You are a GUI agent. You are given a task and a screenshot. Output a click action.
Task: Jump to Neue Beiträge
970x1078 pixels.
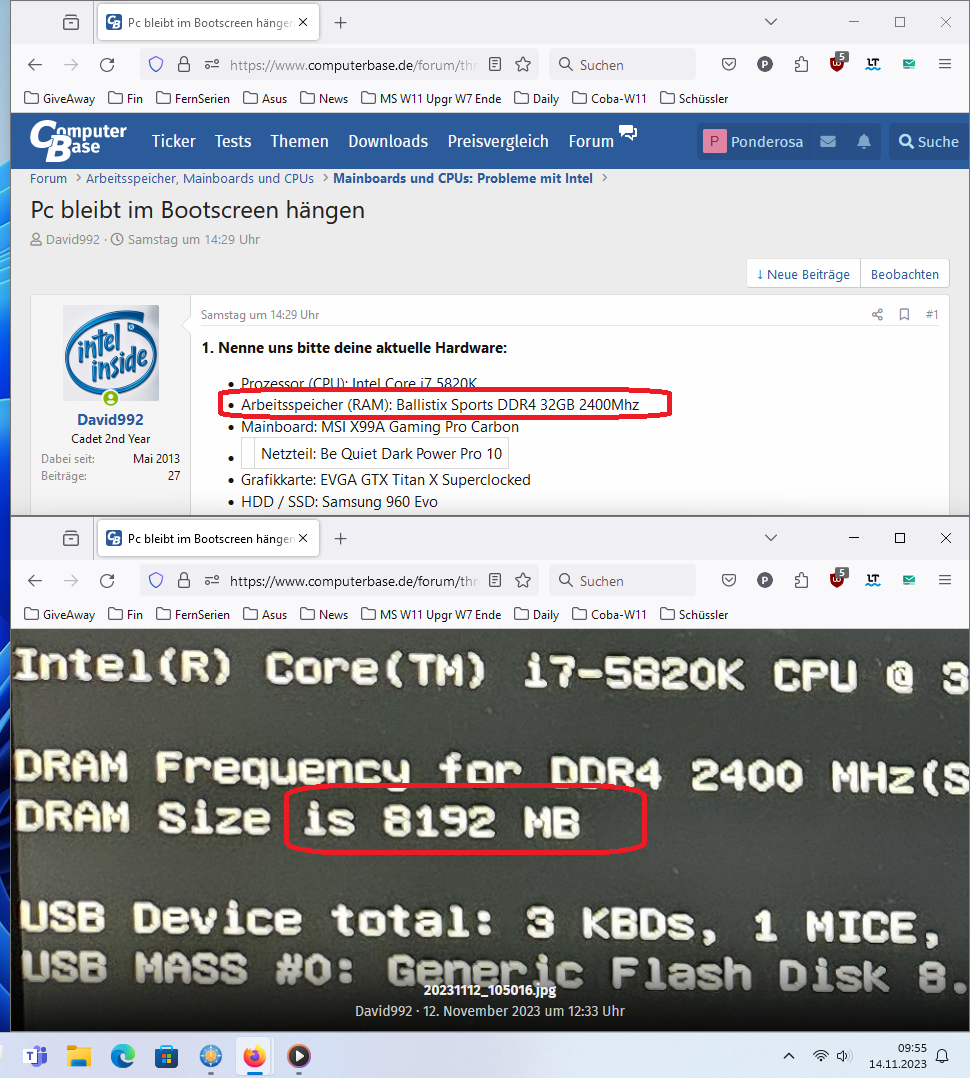[x=803, y=274]
